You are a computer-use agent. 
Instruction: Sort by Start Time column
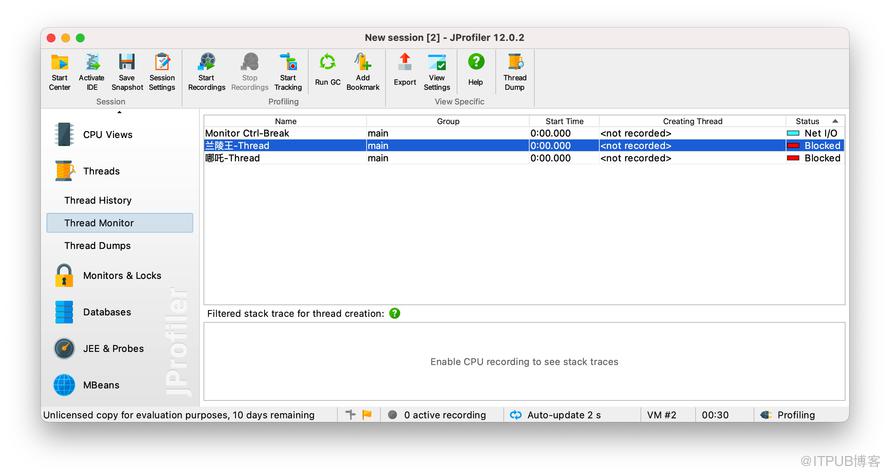point(564,121)
